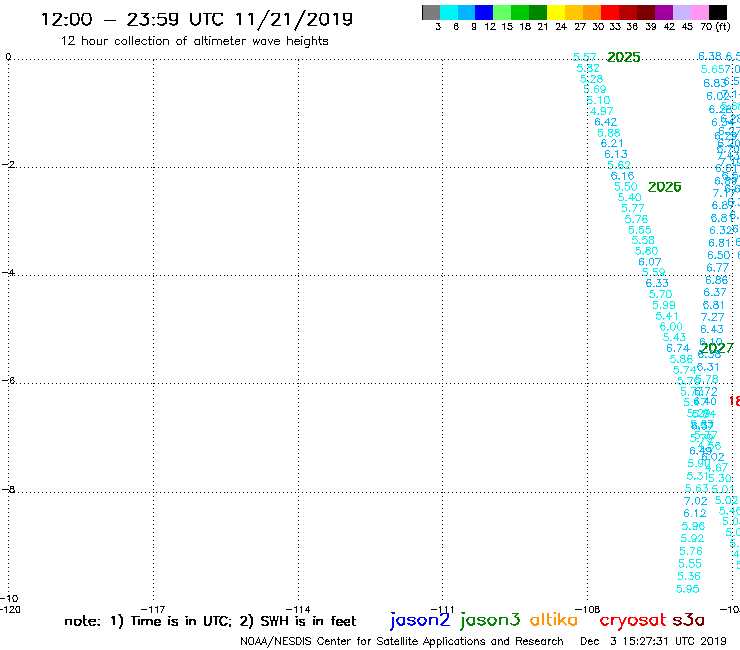
Task: Click the date title 12:00 – 23:59 UTC 11/21/2019
Action: (197, 19)
